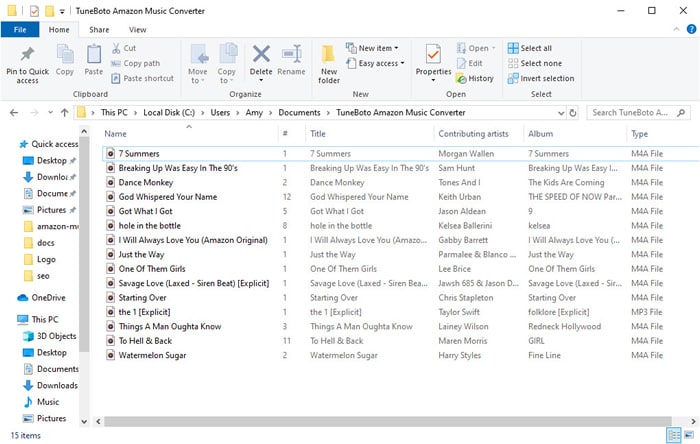Switch to the Share tab
Screen dimensions: 700x444
(x=99, y=29)
